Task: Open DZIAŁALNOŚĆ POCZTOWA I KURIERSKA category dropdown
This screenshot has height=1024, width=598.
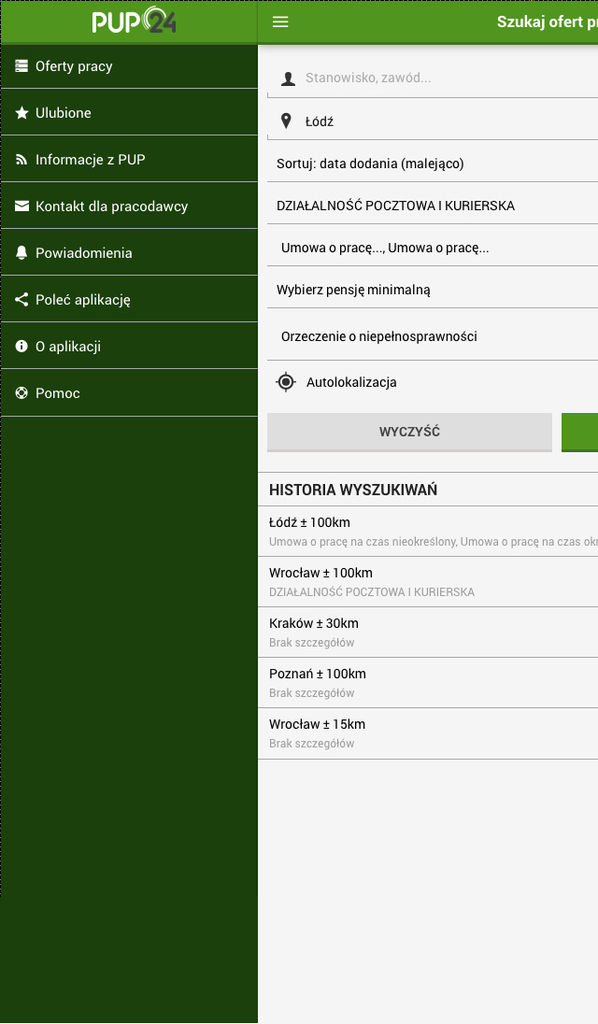Action: click(432, 206)
